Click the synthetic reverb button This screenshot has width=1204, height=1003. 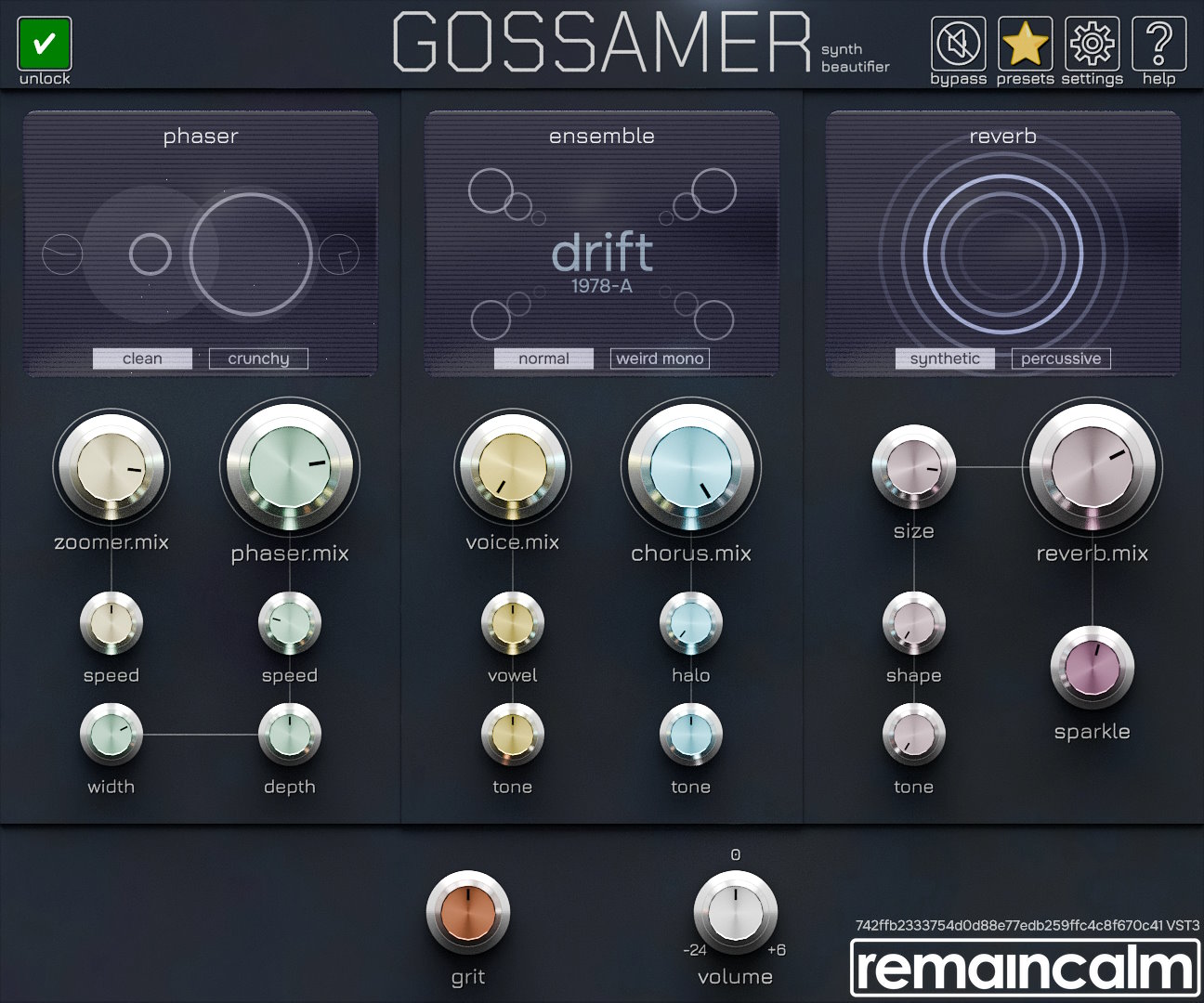click(x=945, y=358)
